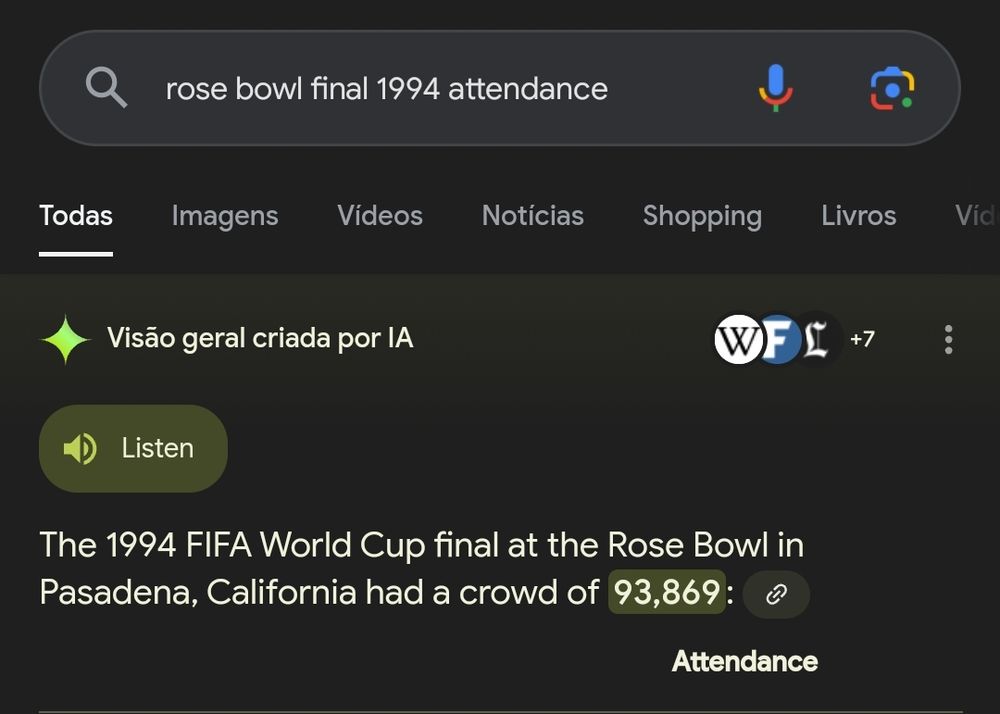The width and height of the screenshot is (1000, 714).
Task: Open the Shopping tab
Action: pos(702,216)
